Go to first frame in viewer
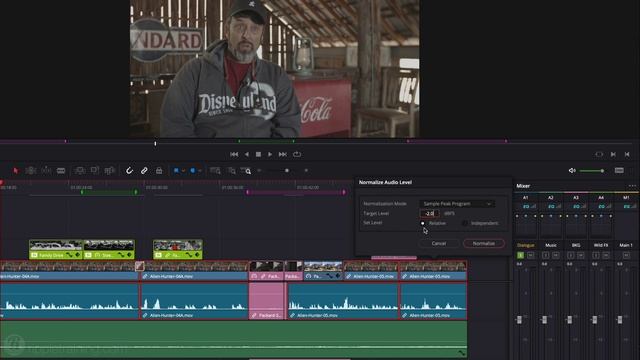640x360 pixels. click(234, 154)
